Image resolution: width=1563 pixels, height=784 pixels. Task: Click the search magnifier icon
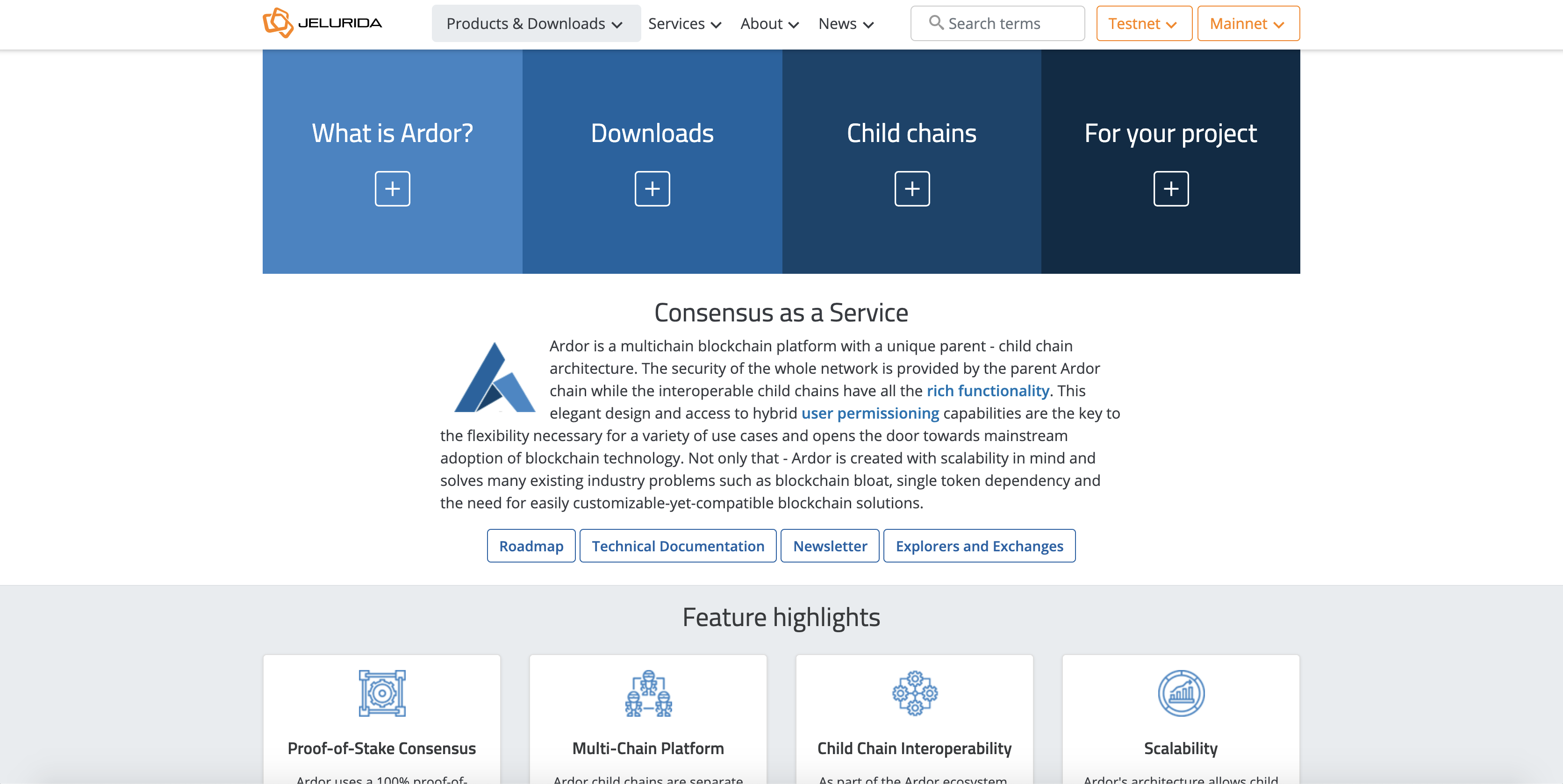click(x=936, y=23)
